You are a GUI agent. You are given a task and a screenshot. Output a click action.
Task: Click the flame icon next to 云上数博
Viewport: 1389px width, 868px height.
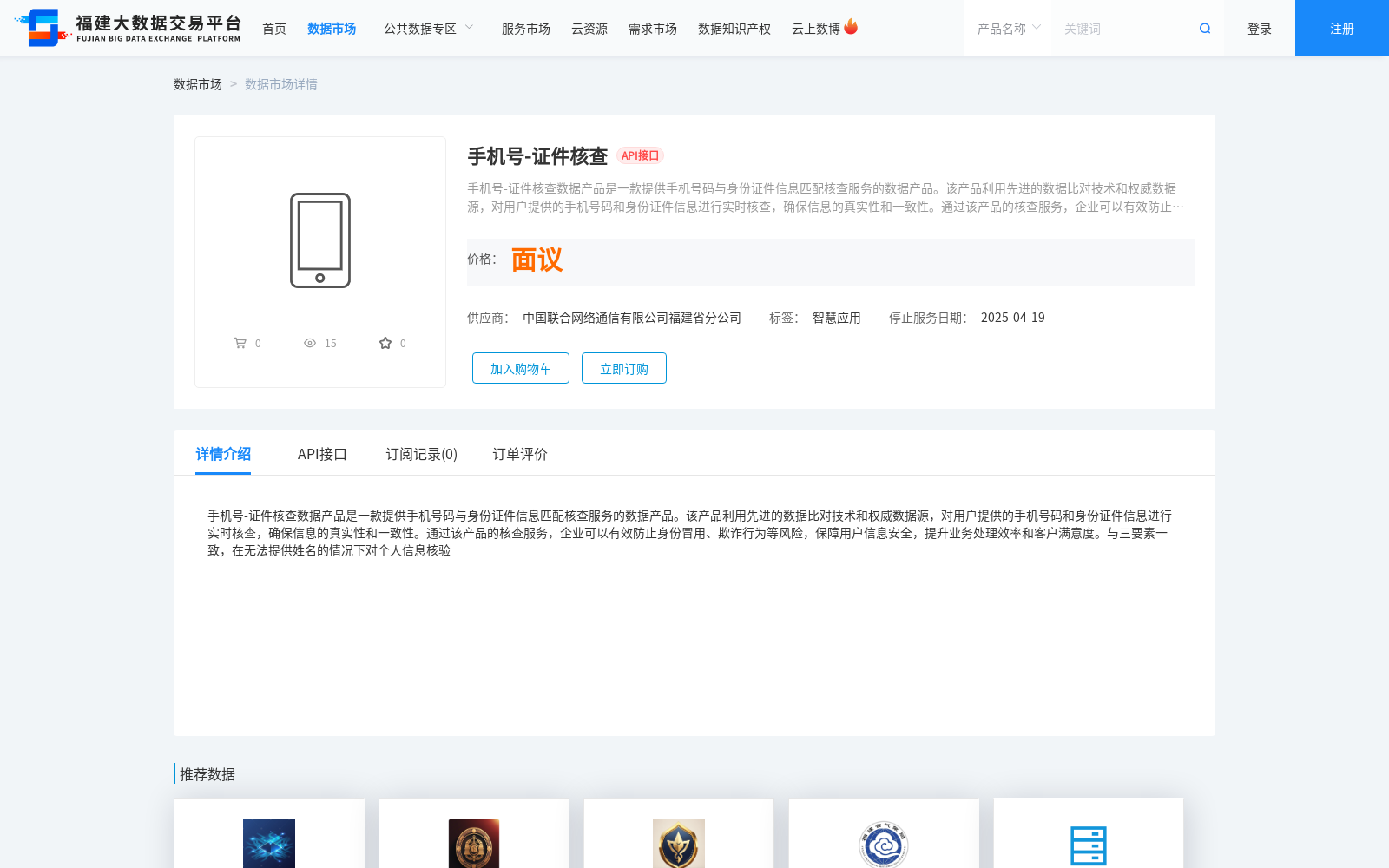pyautogui.click(x=851, y=27)
